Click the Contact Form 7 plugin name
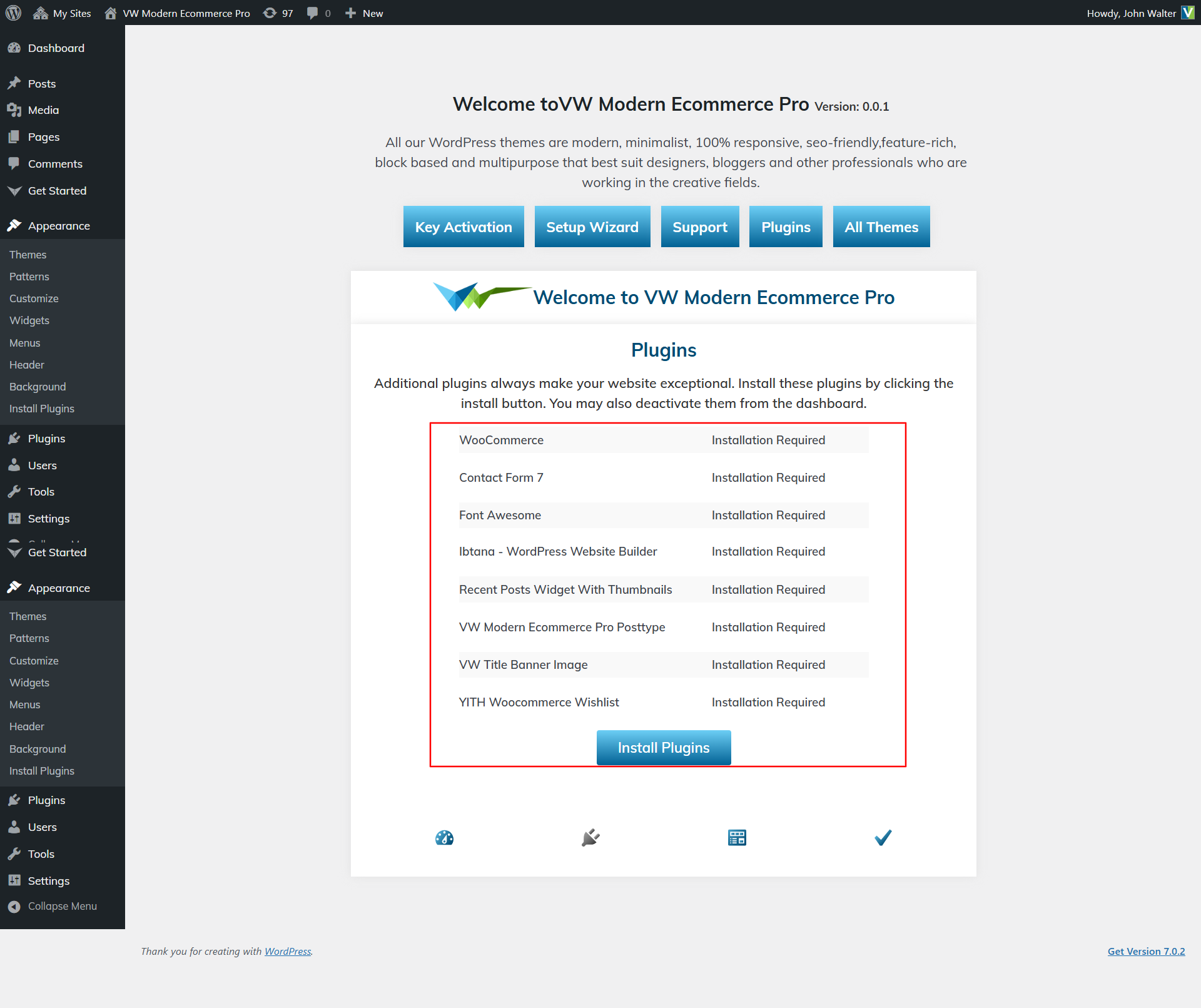This screenshot has width=1201, height=1008. coord(501,477)
